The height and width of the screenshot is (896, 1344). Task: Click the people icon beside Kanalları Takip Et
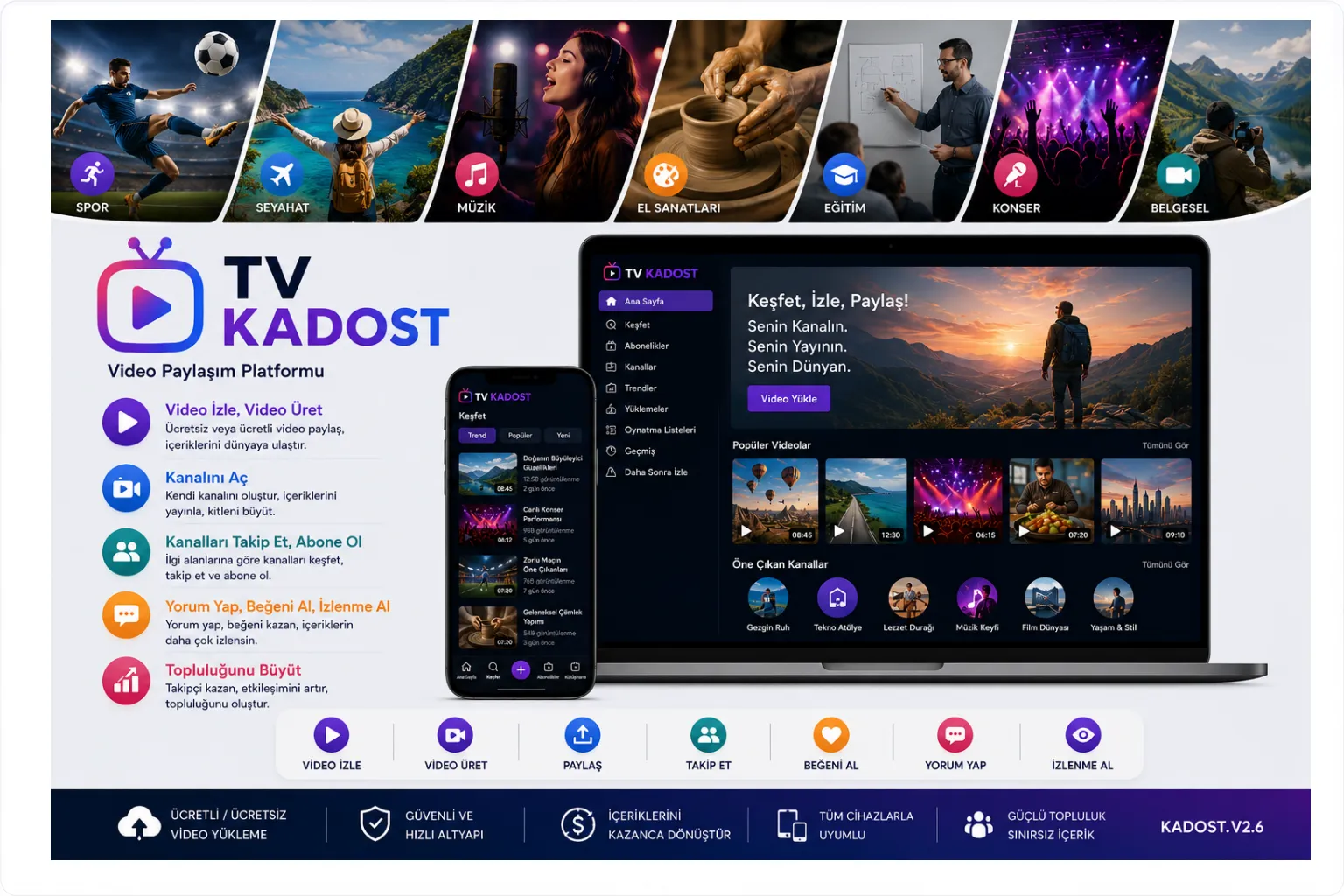click(x=127, y=552)
